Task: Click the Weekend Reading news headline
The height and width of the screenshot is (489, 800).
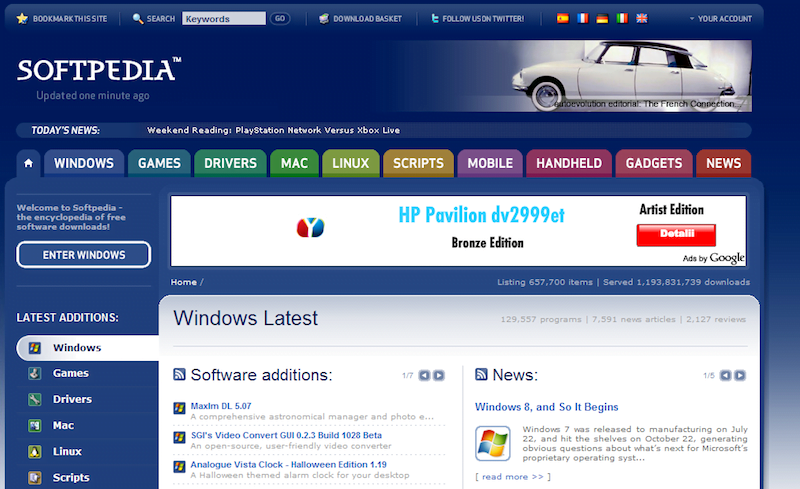Action: (x=273, y=131)
